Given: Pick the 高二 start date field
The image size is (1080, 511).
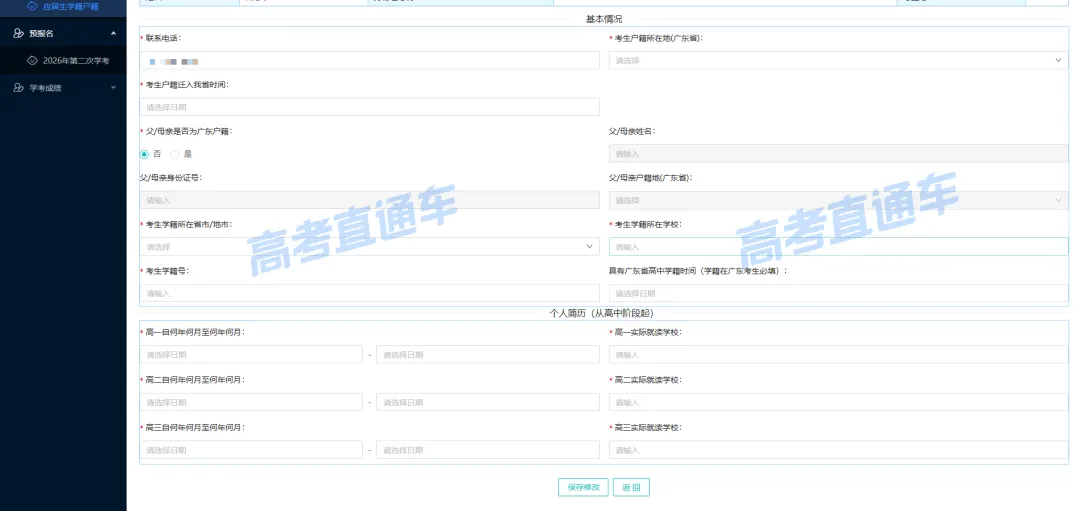Looking at the screenshot, I should point(251,402).
